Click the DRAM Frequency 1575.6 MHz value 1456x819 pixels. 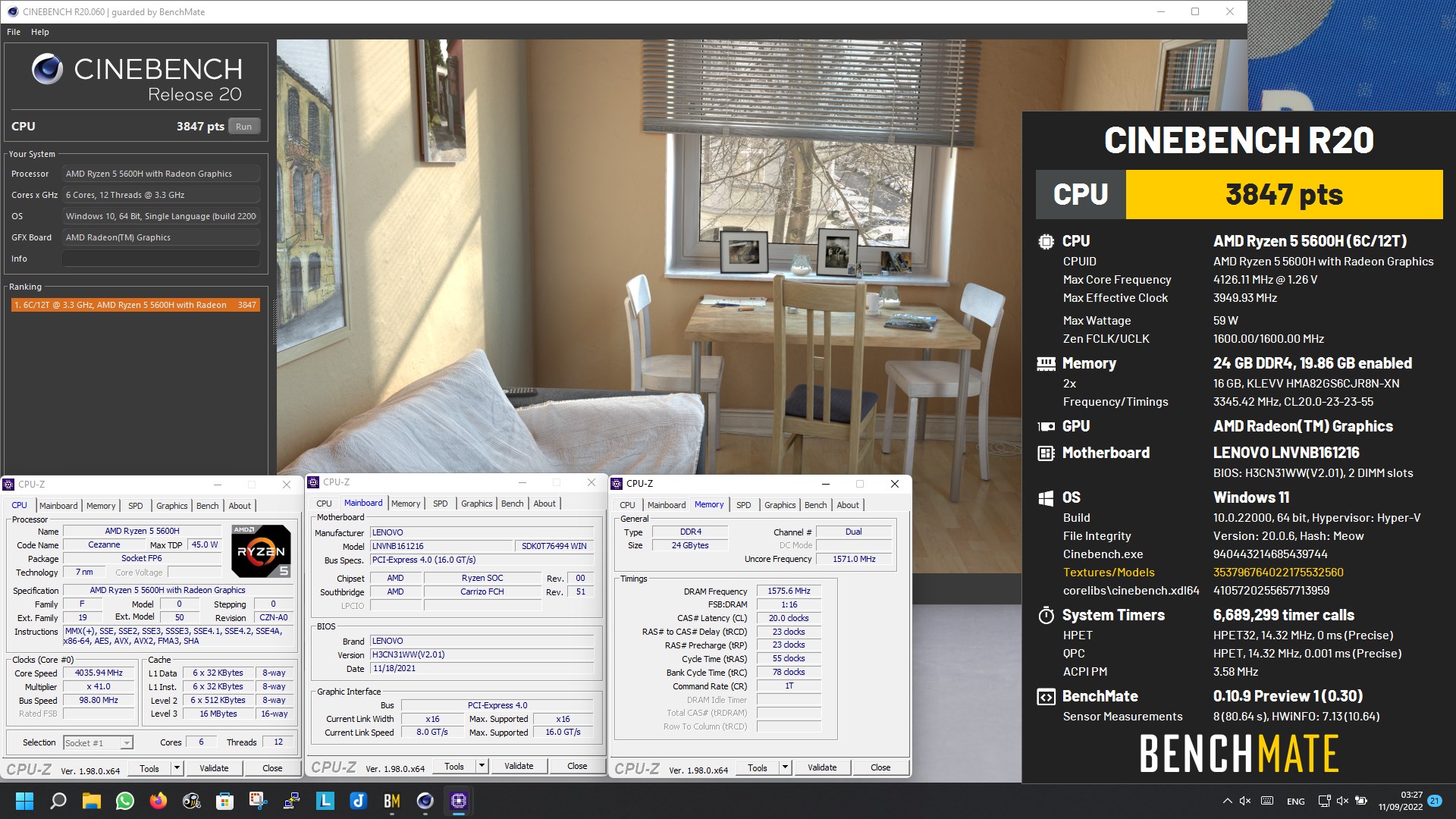click(x=789, y=591)
